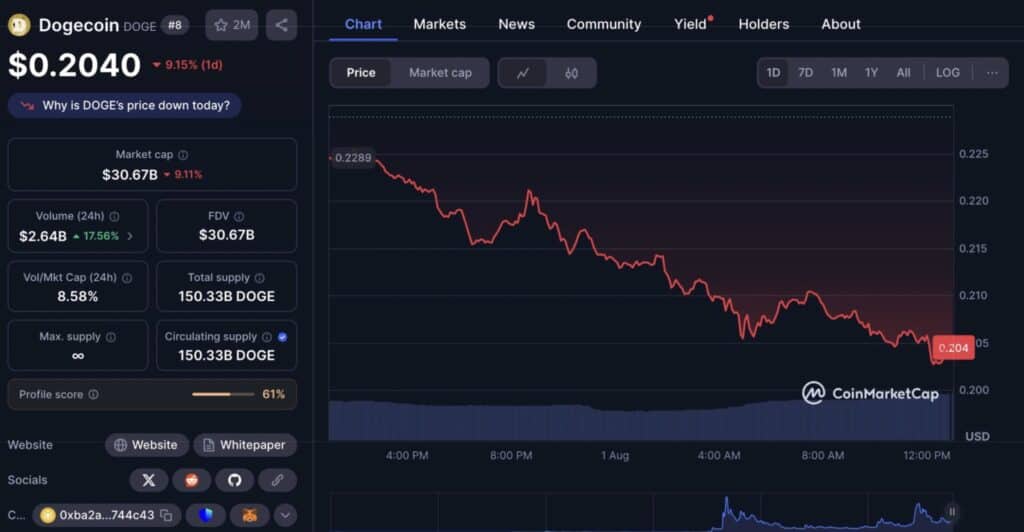Click the MetaMask fox icon
The image size is (1024, 532).
pyautogui.click(x=249, y=515)
